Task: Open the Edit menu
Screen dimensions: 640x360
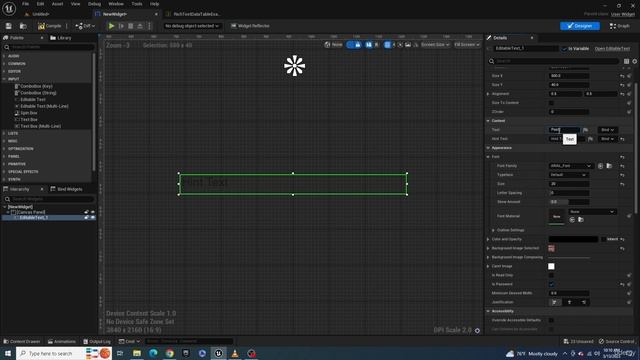Action: click(x=40, y=4)
